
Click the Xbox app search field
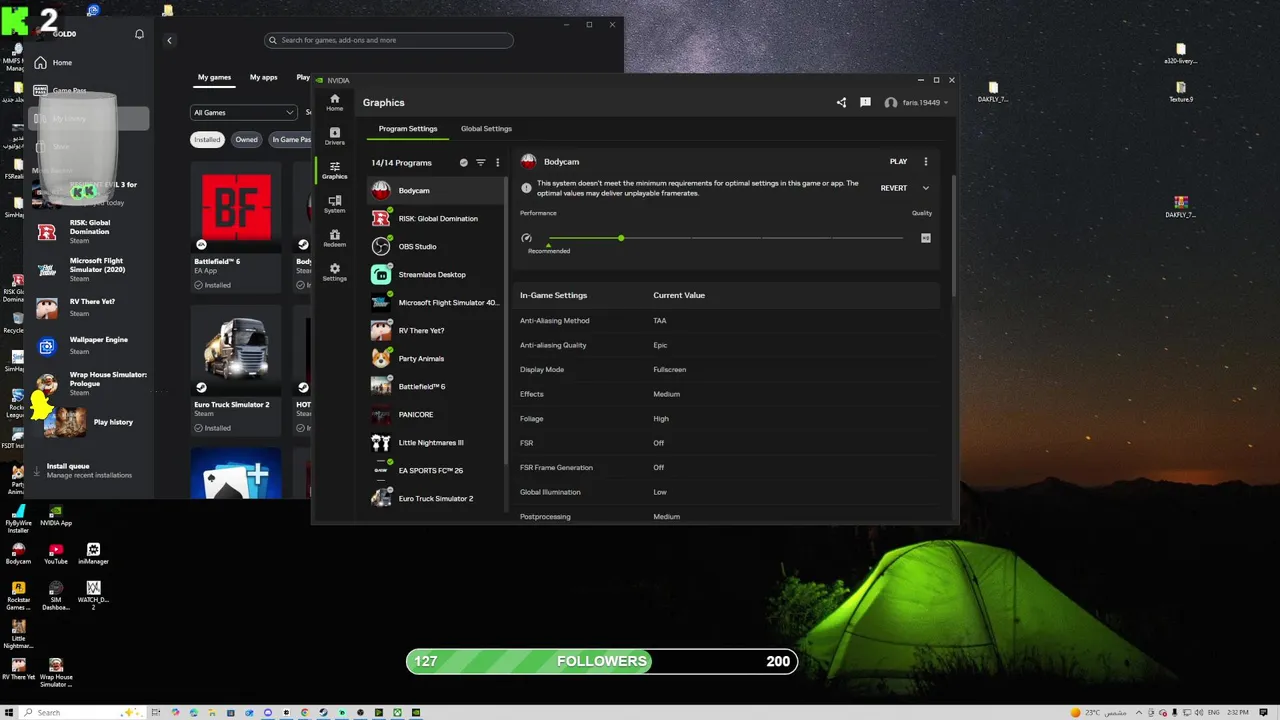coord(389,40)
